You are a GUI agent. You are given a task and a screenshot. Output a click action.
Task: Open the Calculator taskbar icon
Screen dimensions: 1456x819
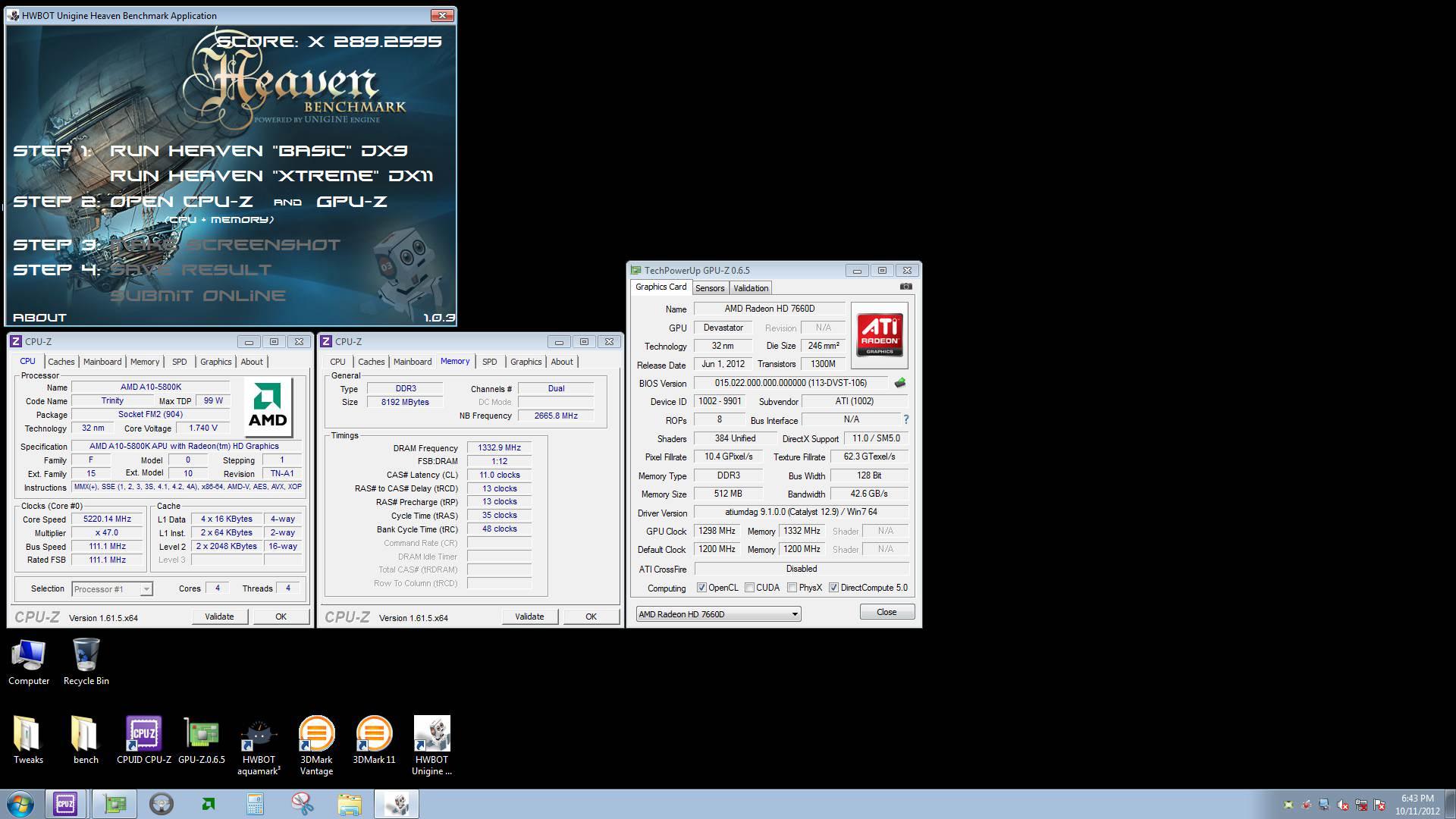[255, 804]
